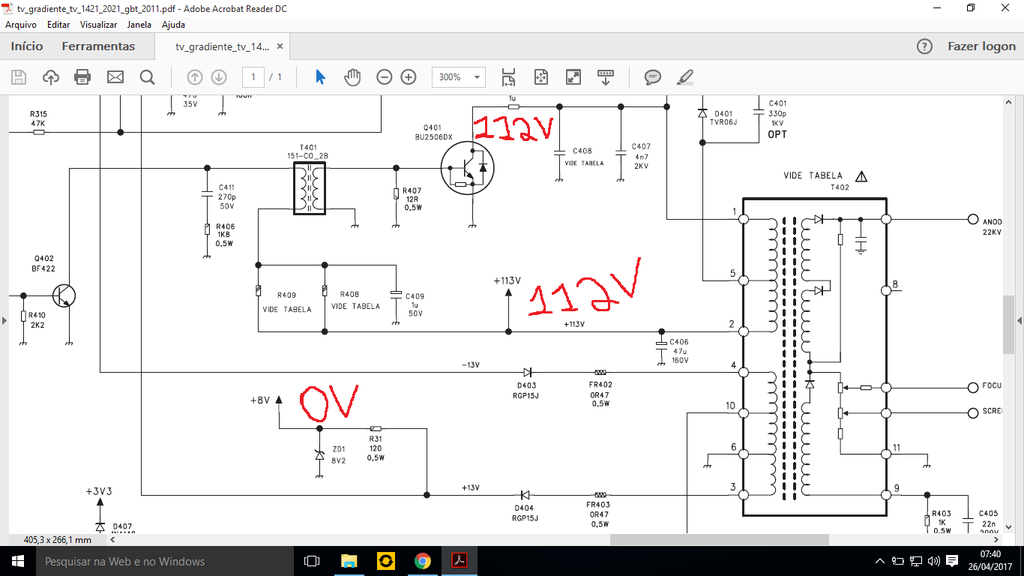Click the vertical scrollbar thumb

click(1009, 324)
